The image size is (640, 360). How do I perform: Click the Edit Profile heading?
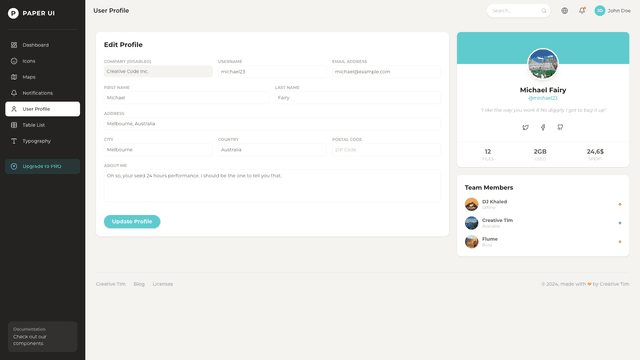(x=123, y=45)
